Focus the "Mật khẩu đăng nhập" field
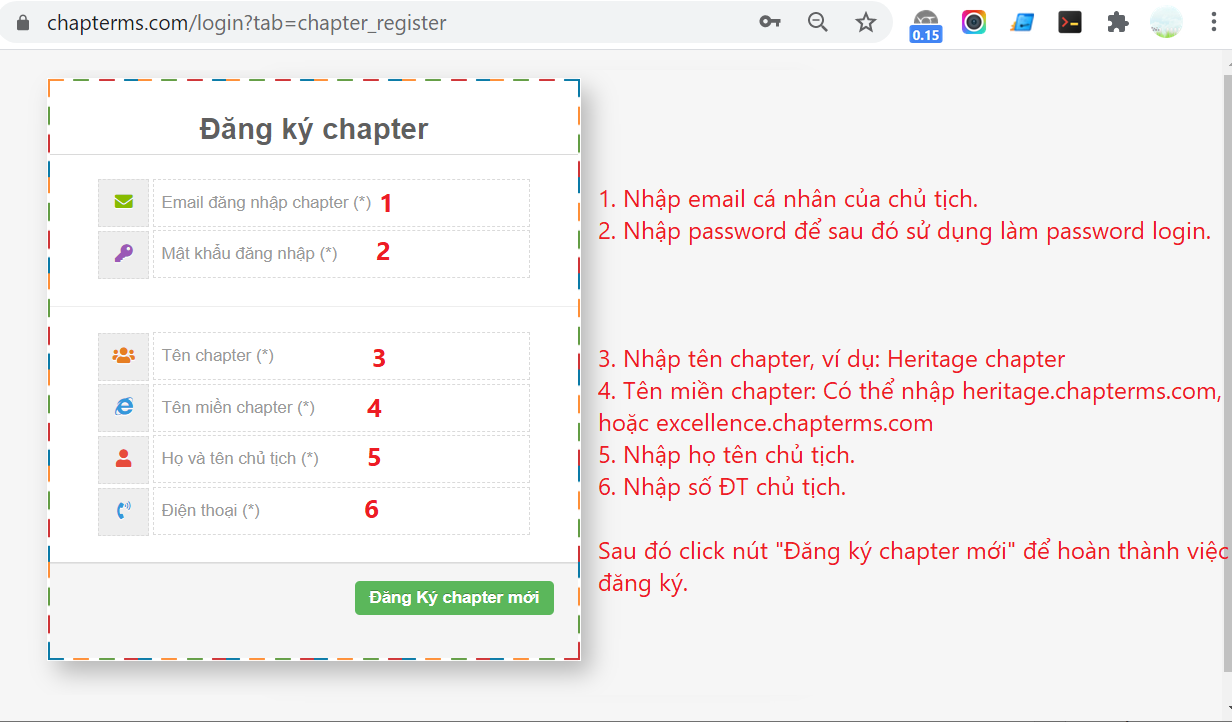Screen dimensions: 1232x722 coord(340,254)
